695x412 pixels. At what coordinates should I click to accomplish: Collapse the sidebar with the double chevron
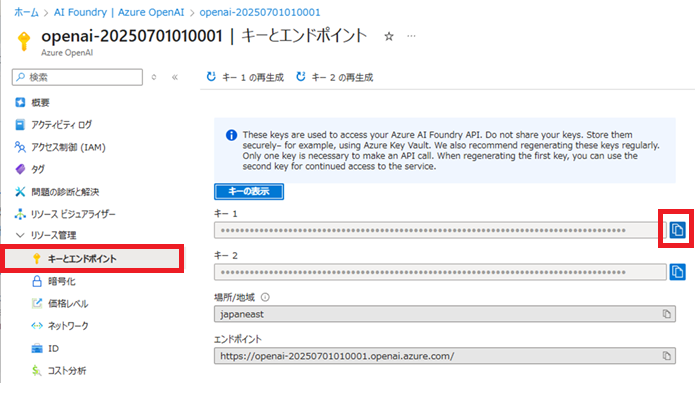[175, 77]
